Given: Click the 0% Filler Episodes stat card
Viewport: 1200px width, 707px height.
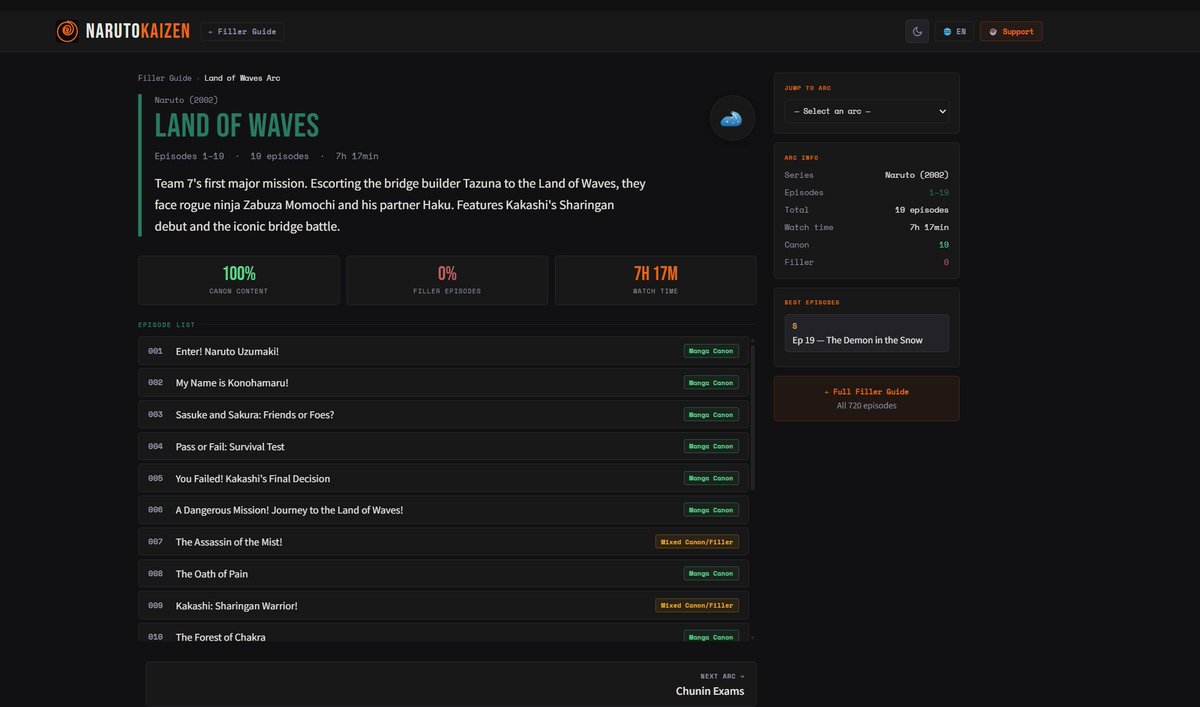Looking at the screenshot, I should tap(447, 280).
